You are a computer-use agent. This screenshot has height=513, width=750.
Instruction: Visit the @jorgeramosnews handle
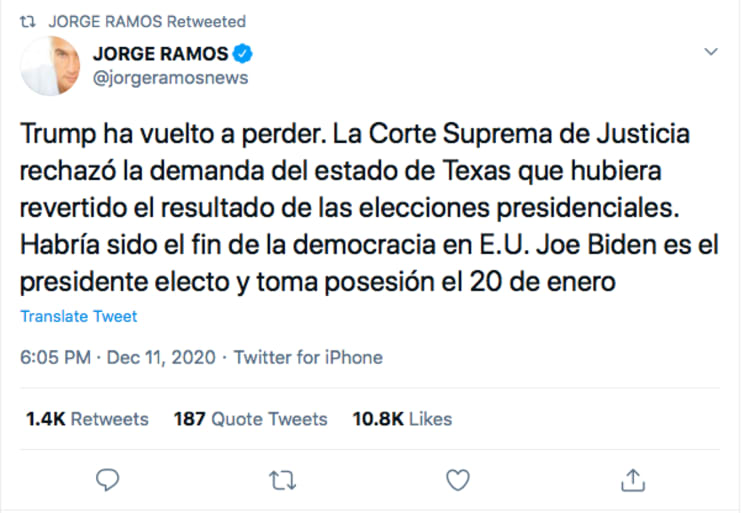pyautogui.click(x=170, y=78)
